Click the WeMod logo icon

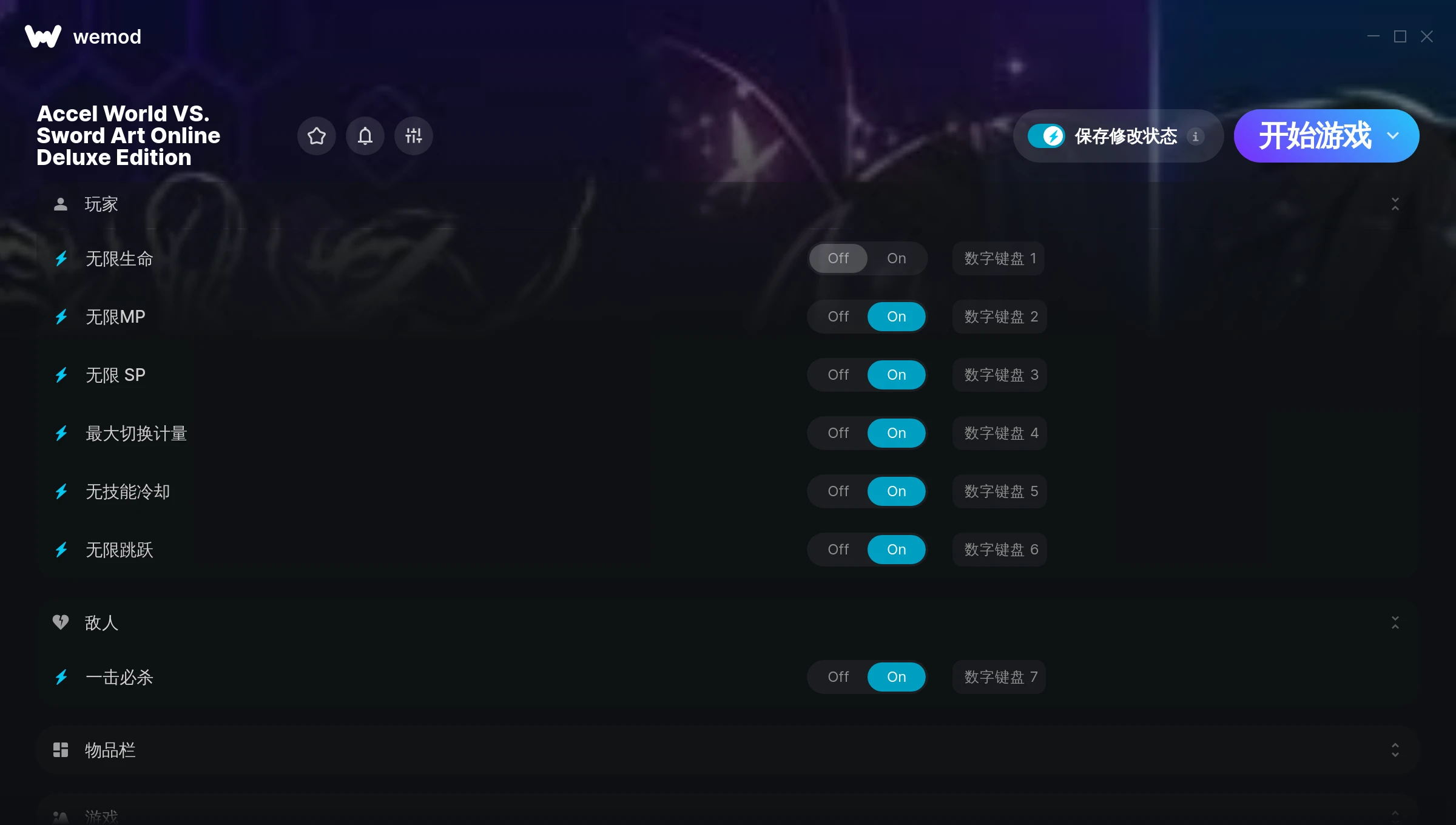point(43,36)
